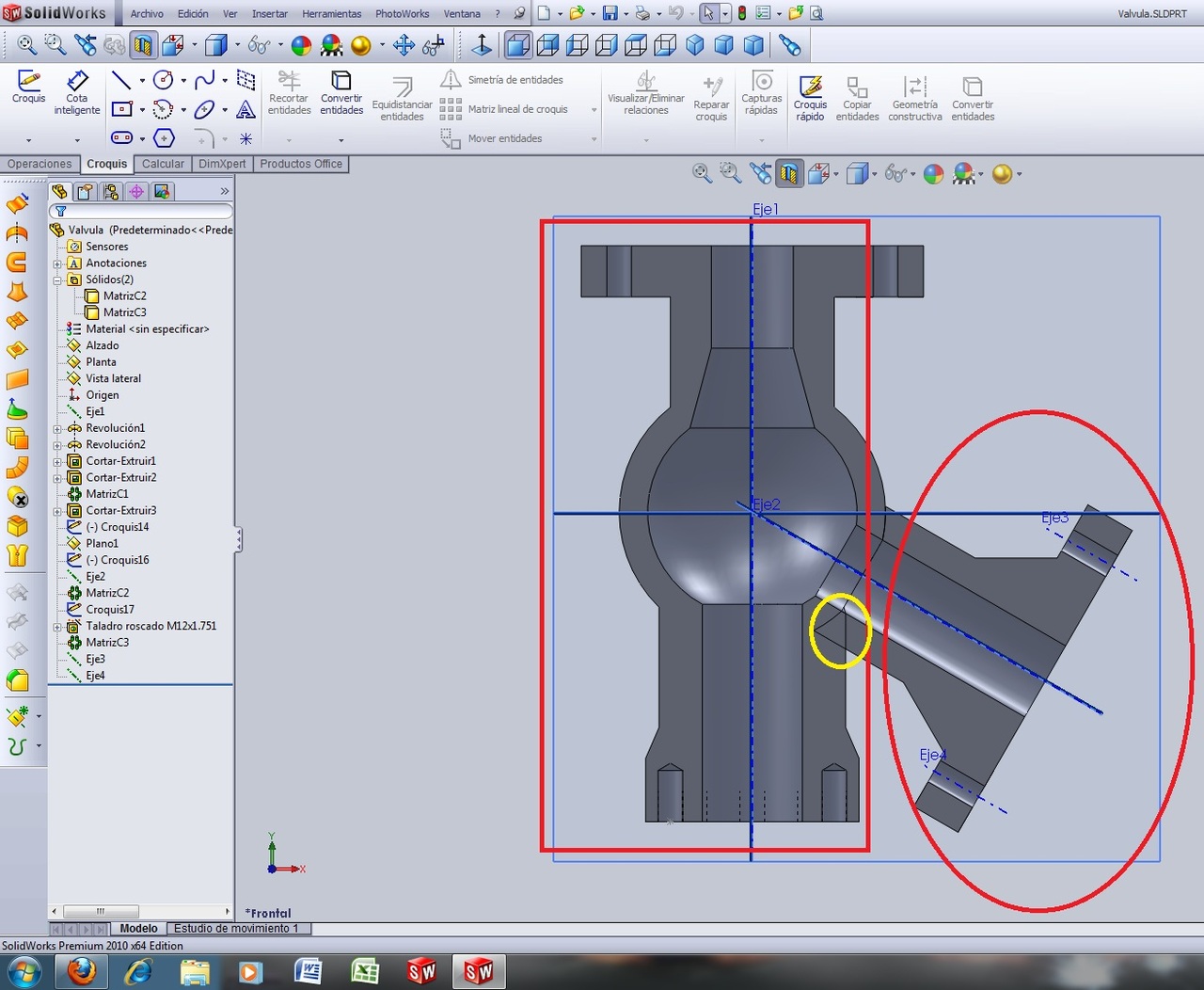Image resolution: width=1204 pixels, height=990 pixels.
Task: Open the PropertyManager tab in the side panel
Action: click(86, 192)
